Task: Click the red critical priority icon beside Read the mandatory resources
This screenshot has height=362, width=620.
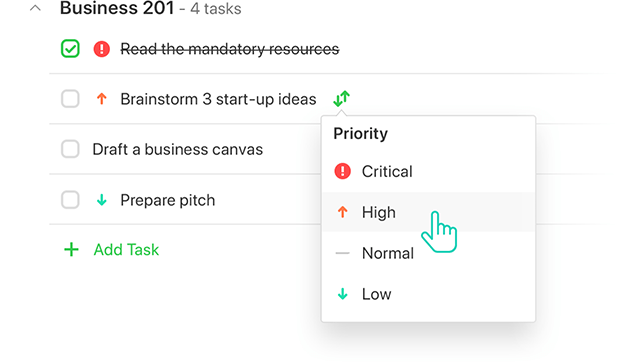Action: 102,49
